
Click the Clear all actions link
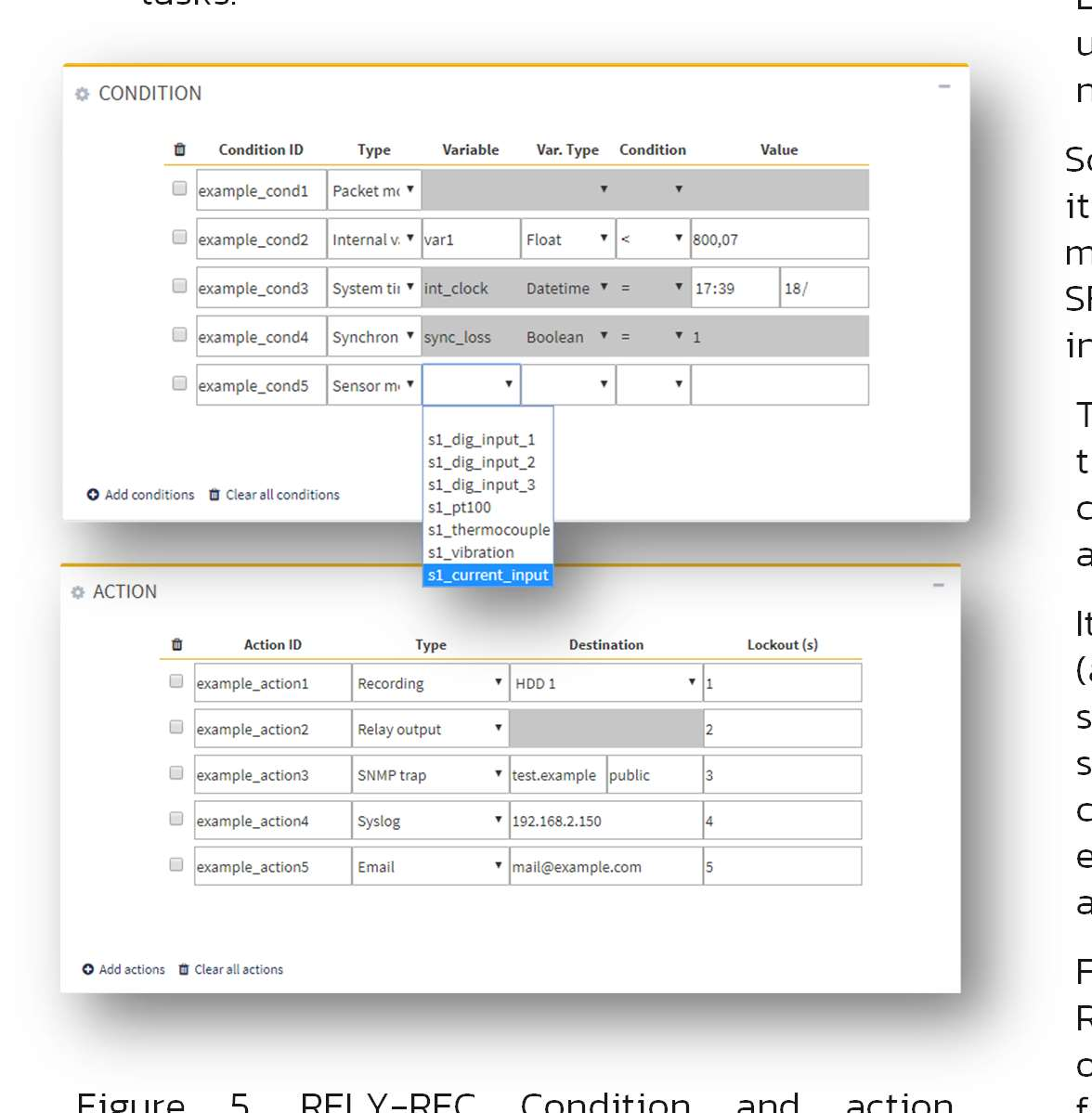click(x=239, y=970)
